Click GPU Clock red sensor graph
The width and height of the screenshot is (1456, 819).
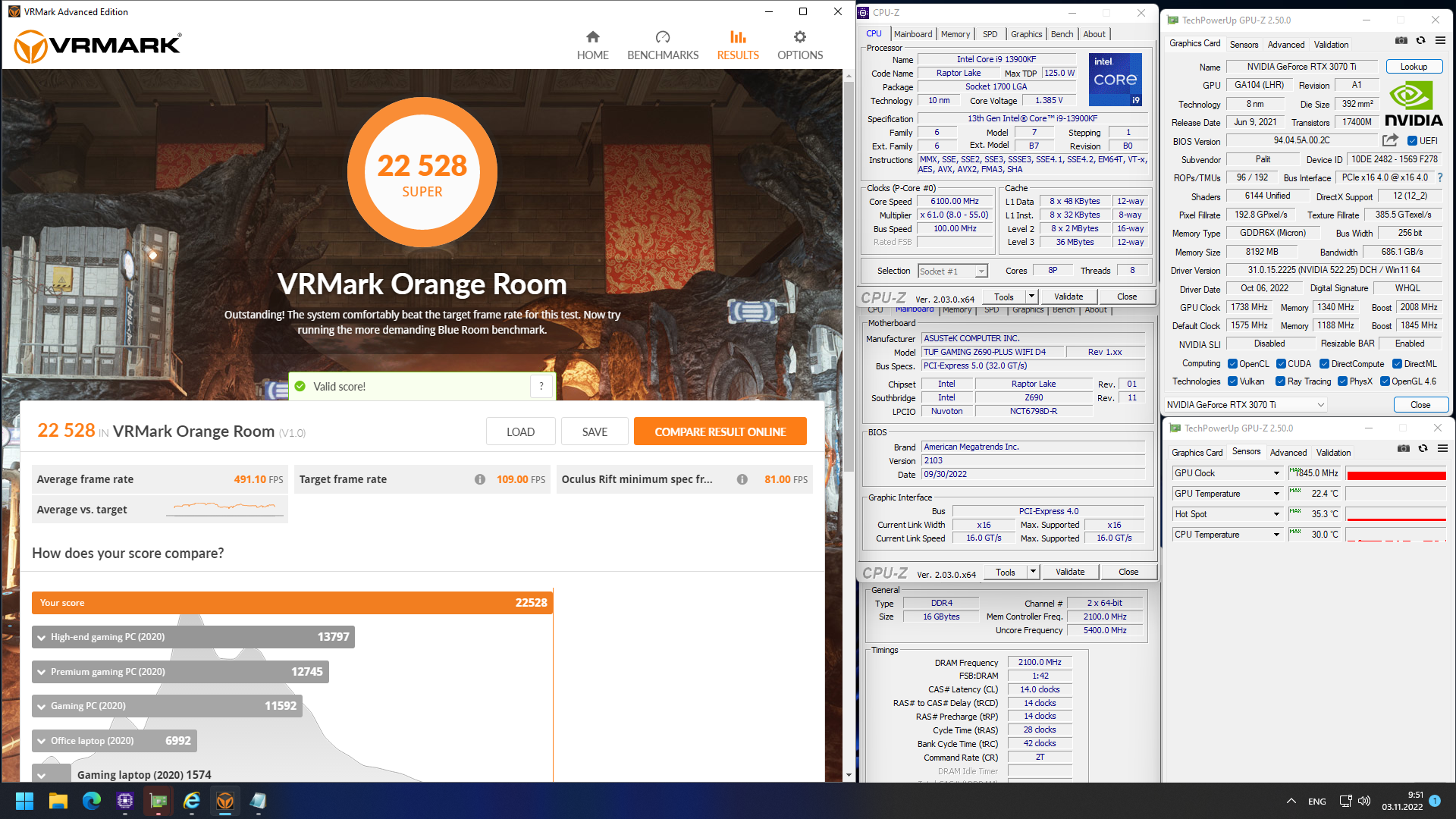tap(1396, 473)
